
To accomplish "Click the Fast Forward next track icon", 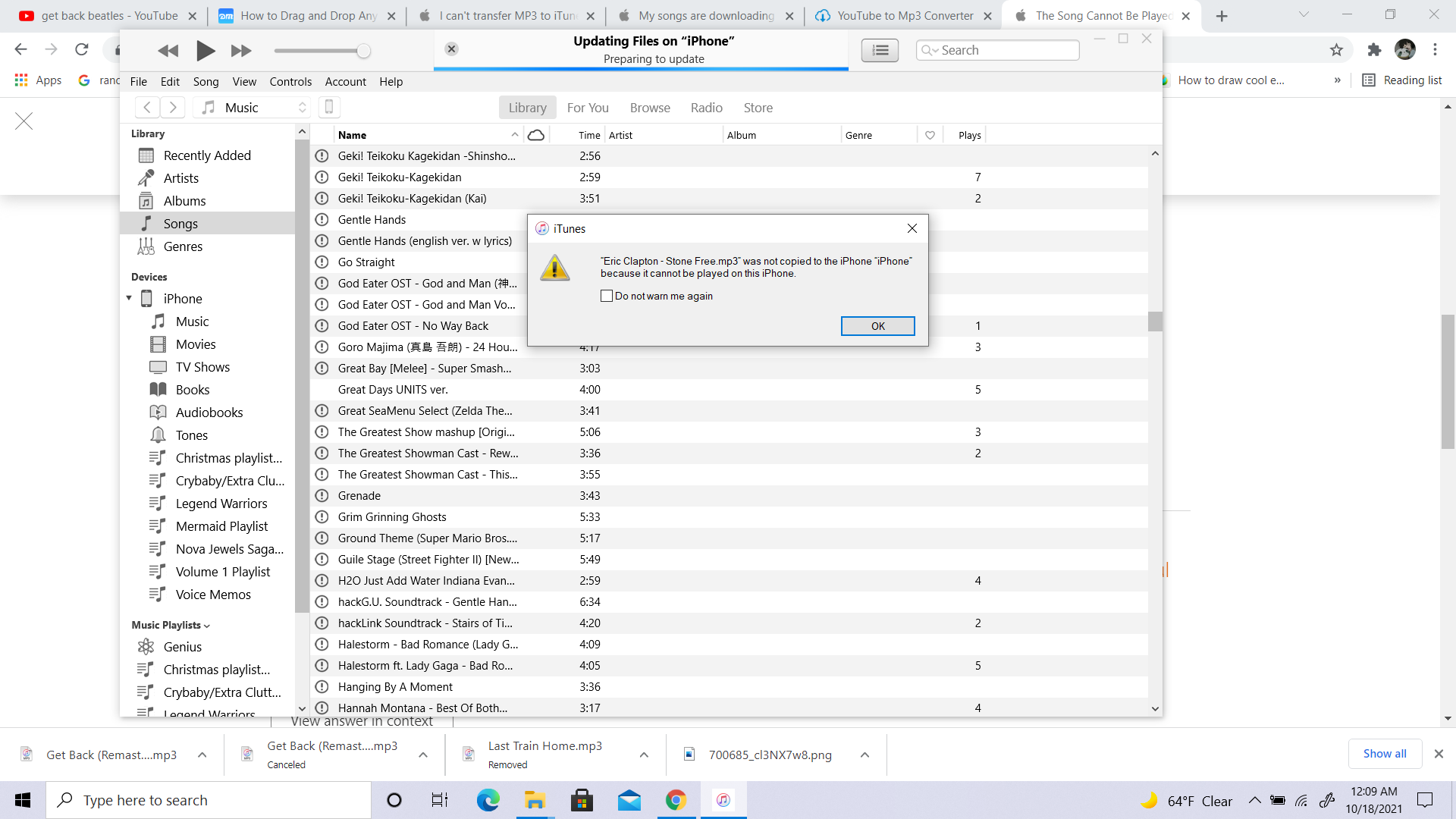I will [241, 51].
